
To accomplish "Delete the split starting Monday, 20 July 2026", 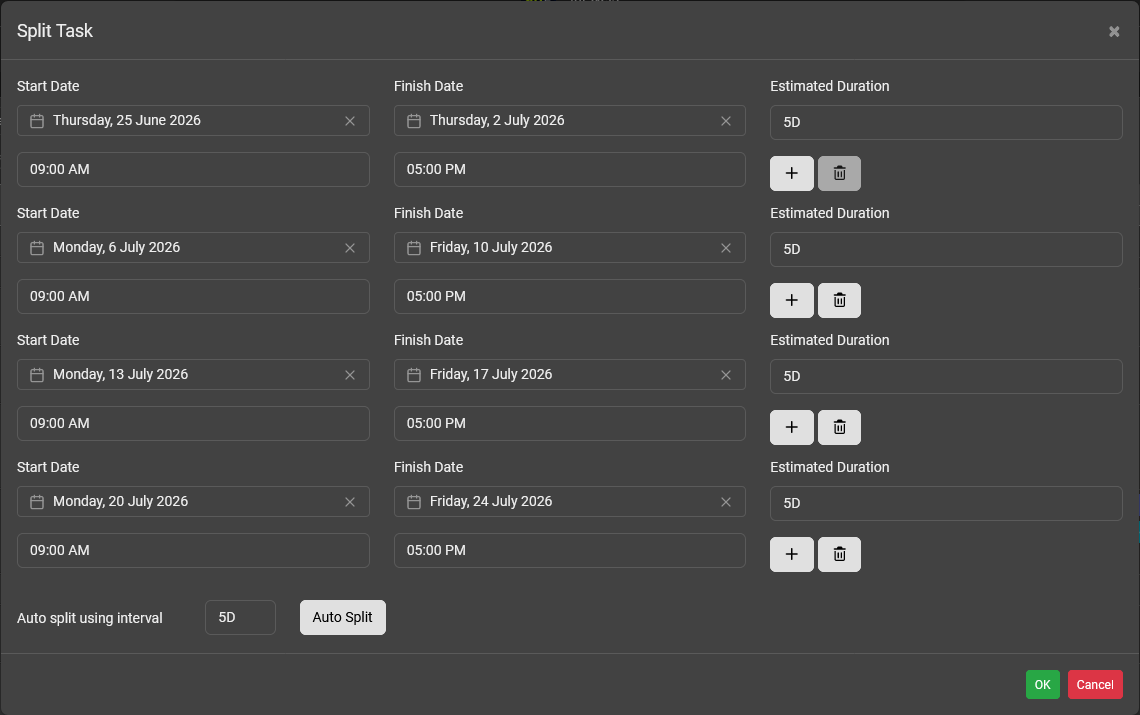I will (x=839, y=554).
